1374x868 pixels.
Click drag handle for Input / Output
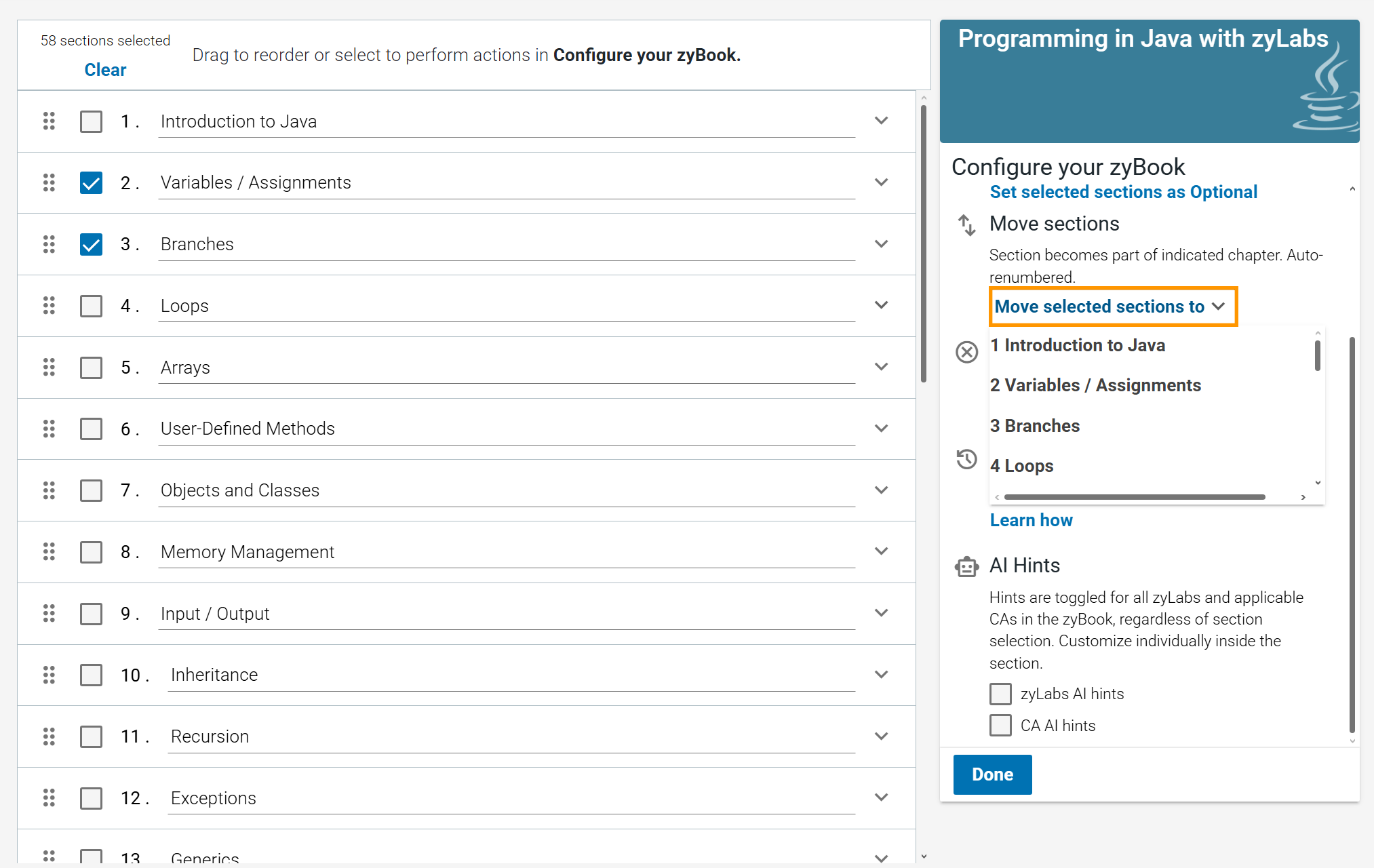coord(49,614)
